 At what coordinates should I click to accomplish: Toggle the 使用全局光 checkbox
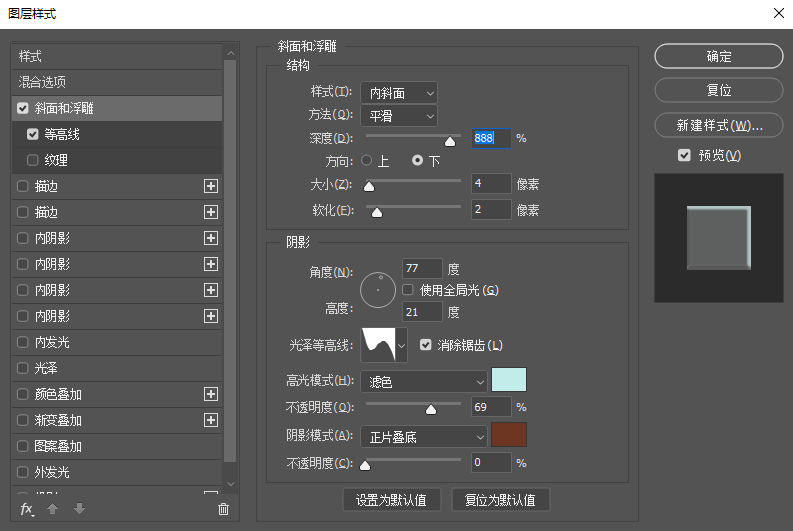coord(408,290)
